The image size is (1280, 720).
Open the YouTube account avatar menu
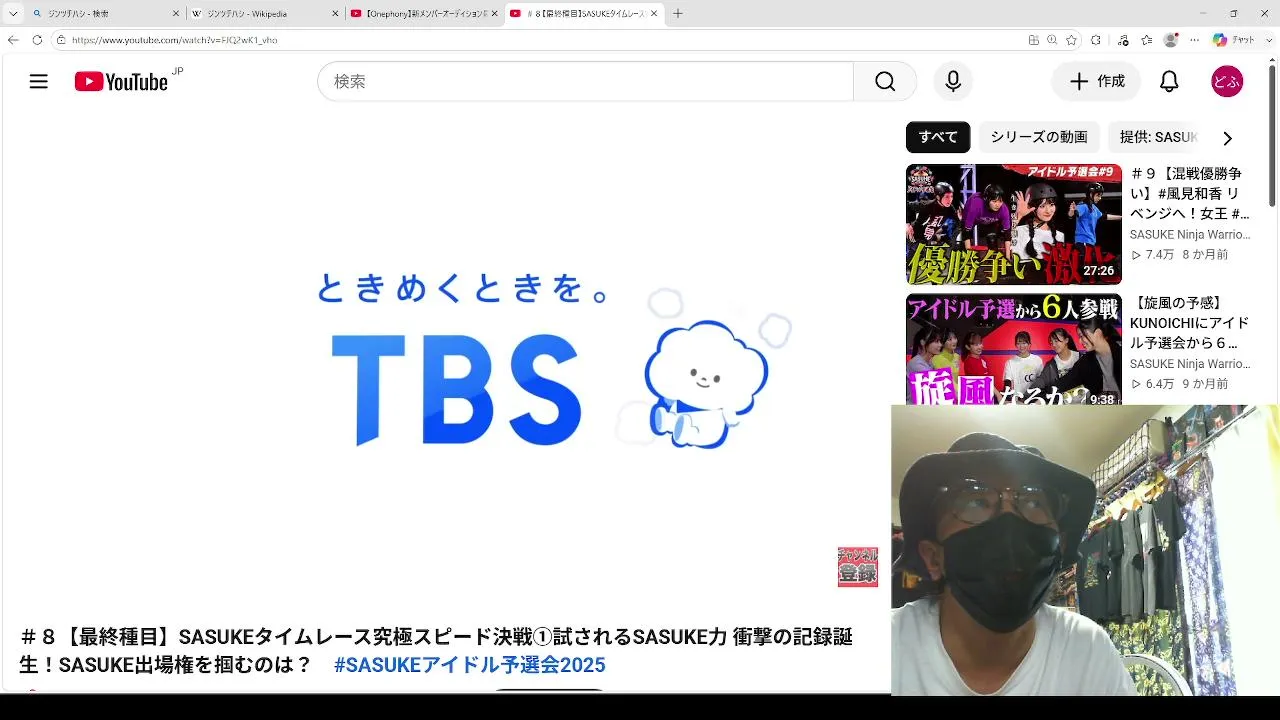pyautogui.click(x=1227, y=82)
